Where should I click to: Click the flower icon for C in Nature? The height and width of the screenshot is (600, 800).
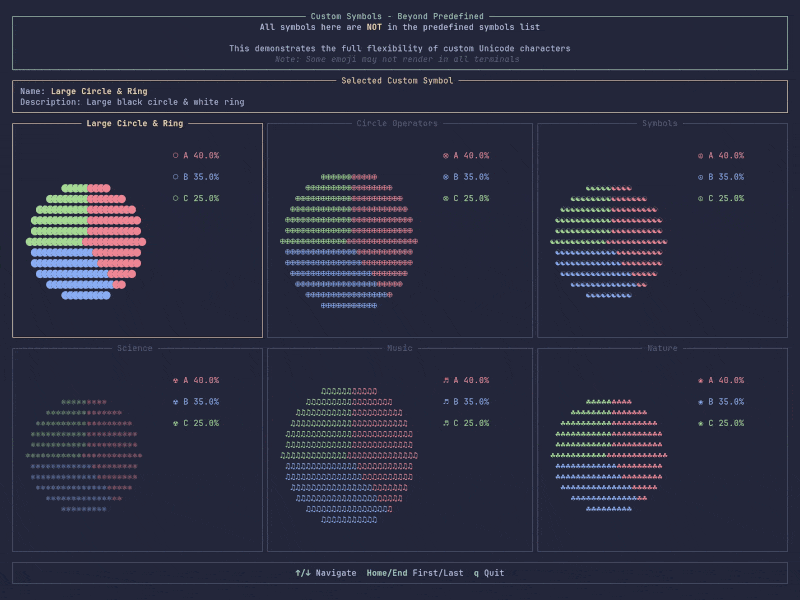coord(701,424)
